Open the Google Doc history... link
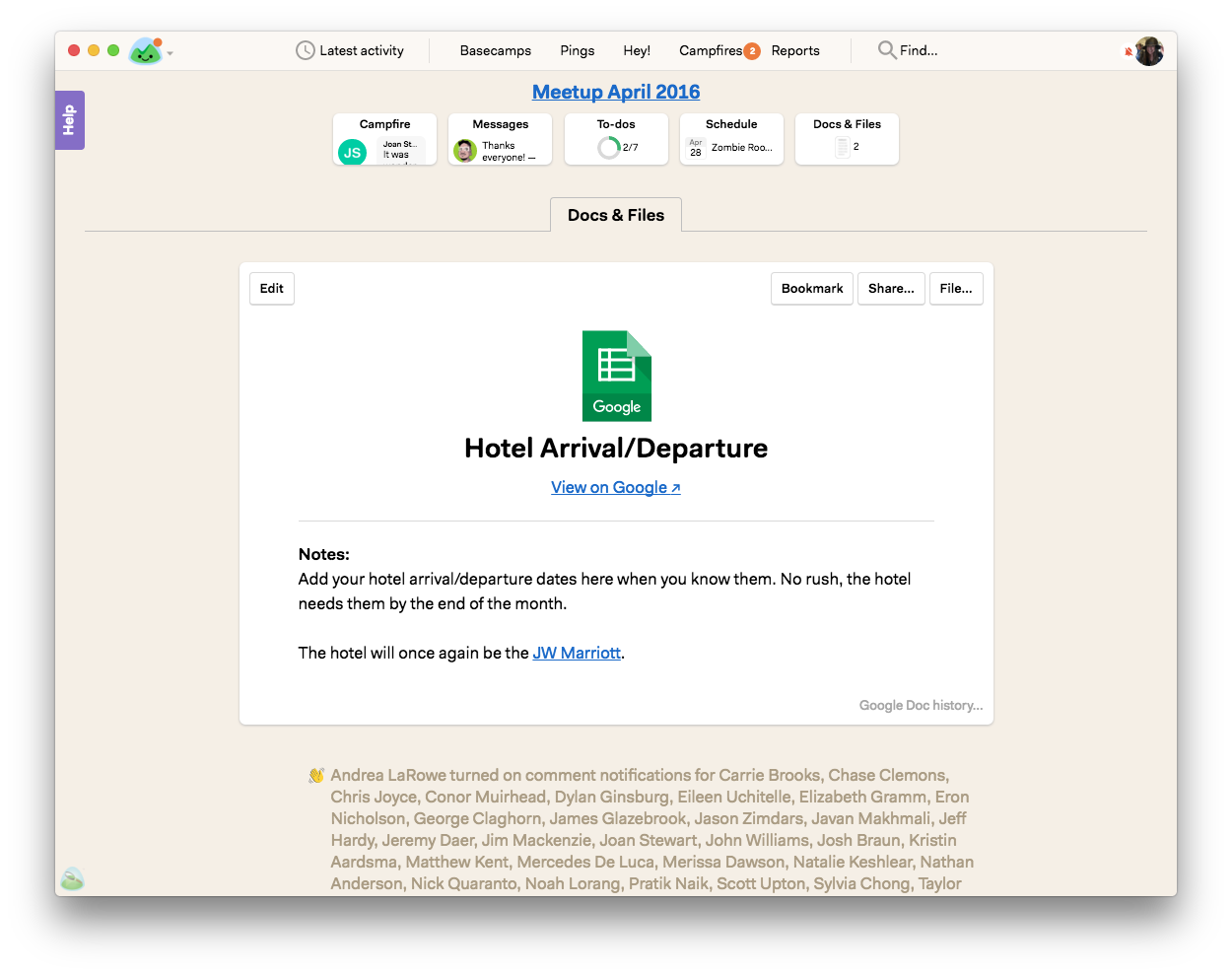Viewport: 1232px width, 975px height. [x=921, y=705]
